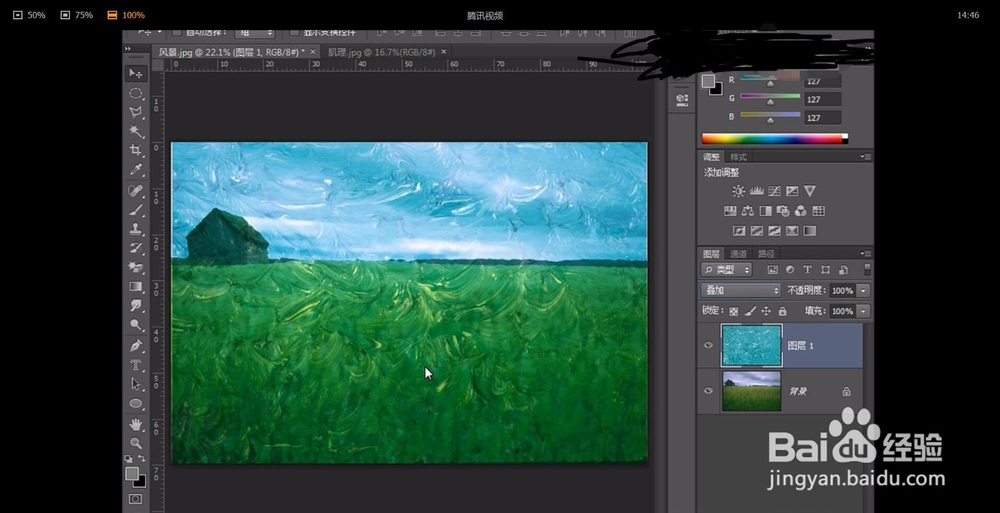Select the Eyedropper tool

click(136, 170)
